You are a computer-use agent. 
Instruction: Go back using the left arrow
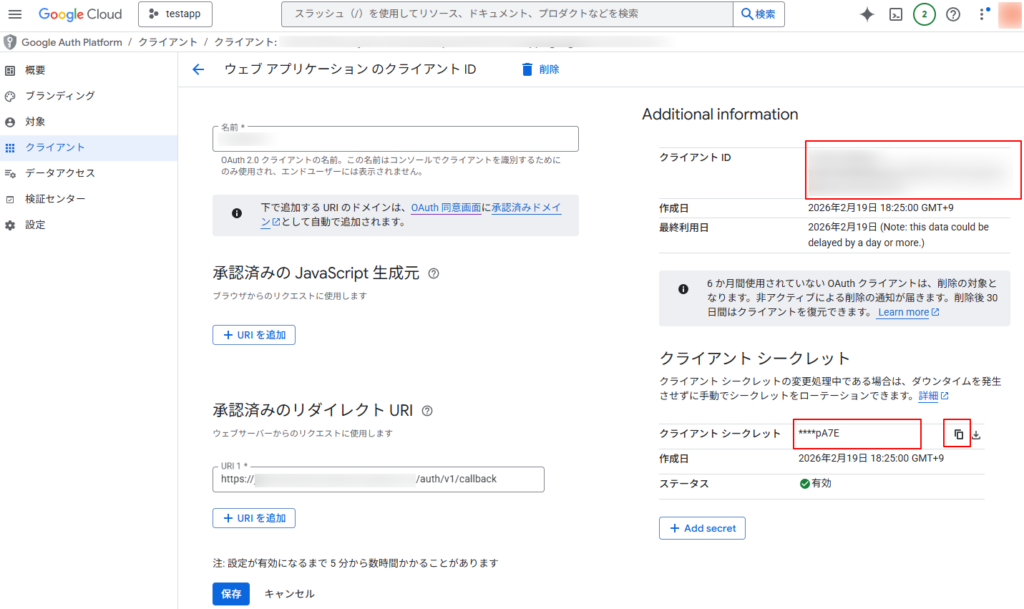coord(198,69)
